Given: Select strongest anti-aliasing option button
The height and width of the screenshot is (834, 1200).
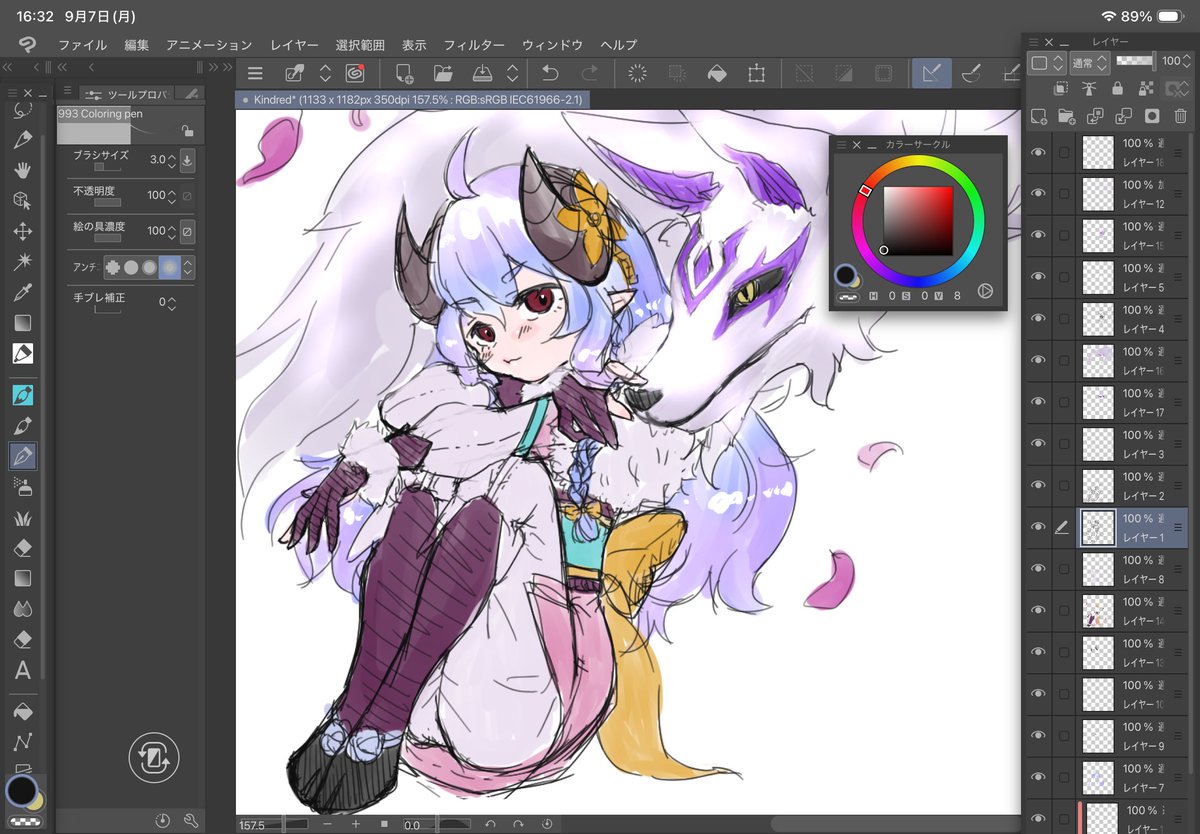Looking at the screenshot, I should pos(169,267).
